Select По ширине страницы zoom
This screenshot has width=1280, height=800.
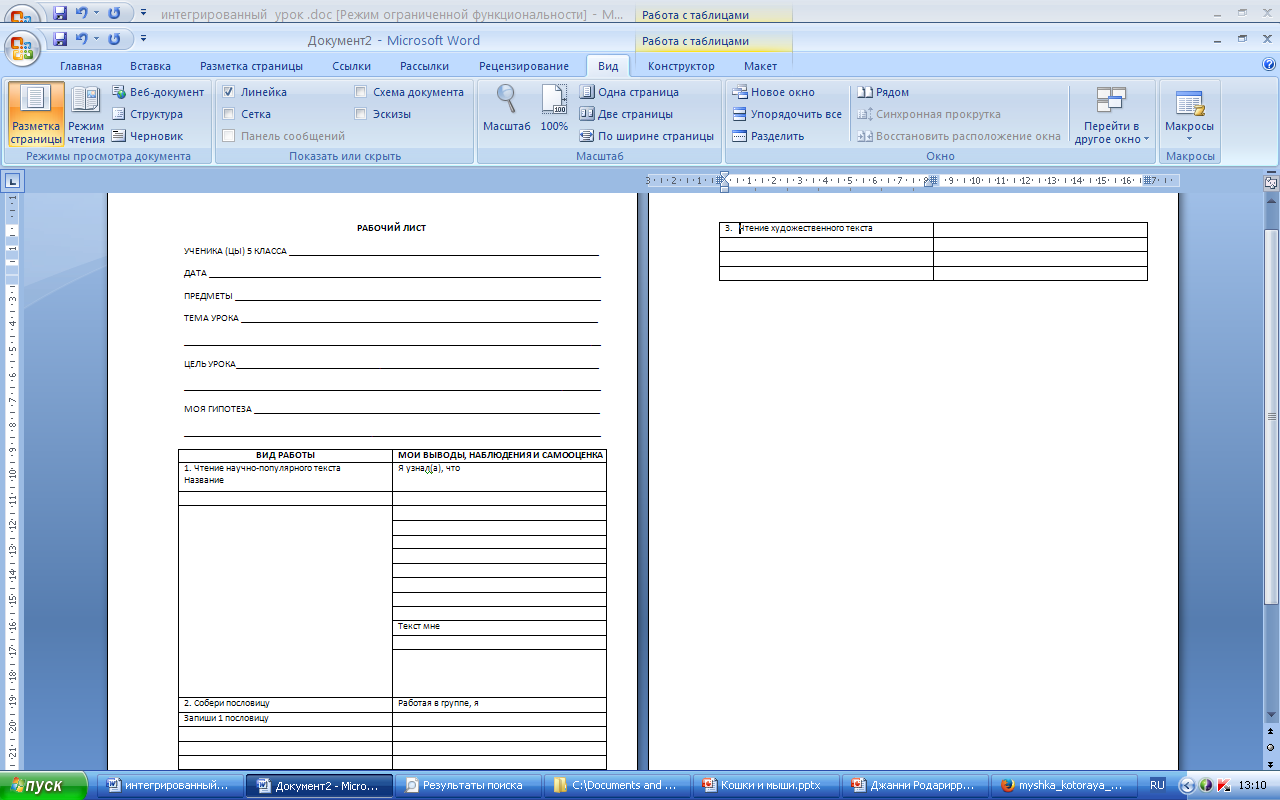649,136
